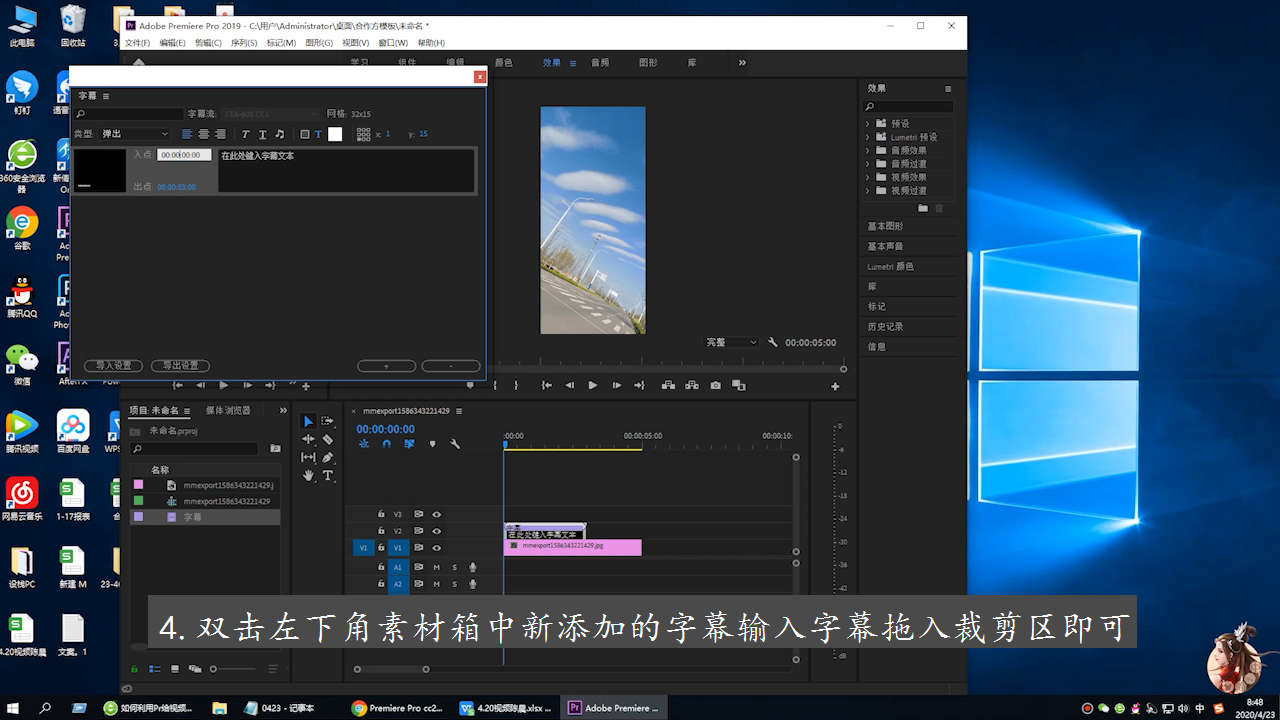
Task: Add caption with the plus button
Action: tap(386, 366)
